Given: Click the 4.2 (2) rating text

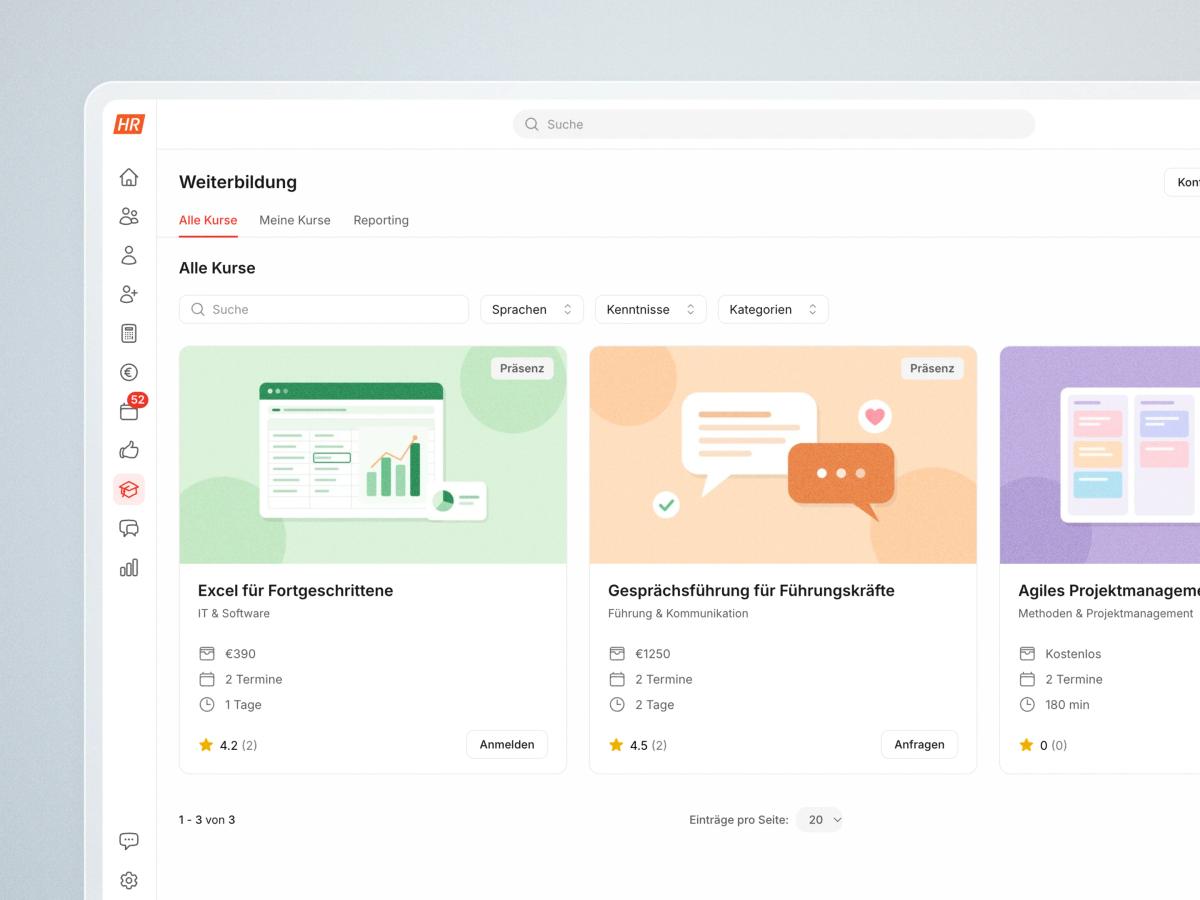Looking at the screenshot, I should tap(238, 745).
